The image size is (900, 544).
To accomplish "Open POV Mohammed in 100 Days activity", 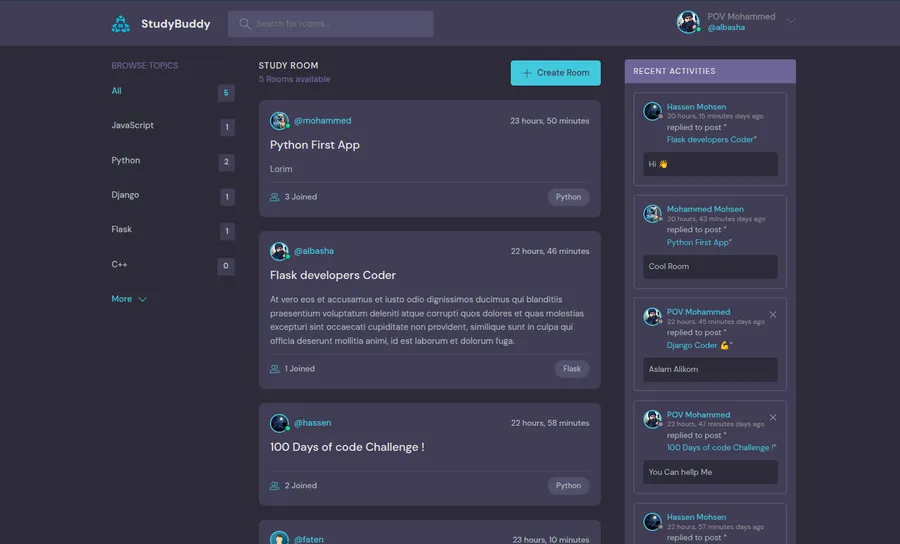I will pyautogui.click(x=698, y=415).
